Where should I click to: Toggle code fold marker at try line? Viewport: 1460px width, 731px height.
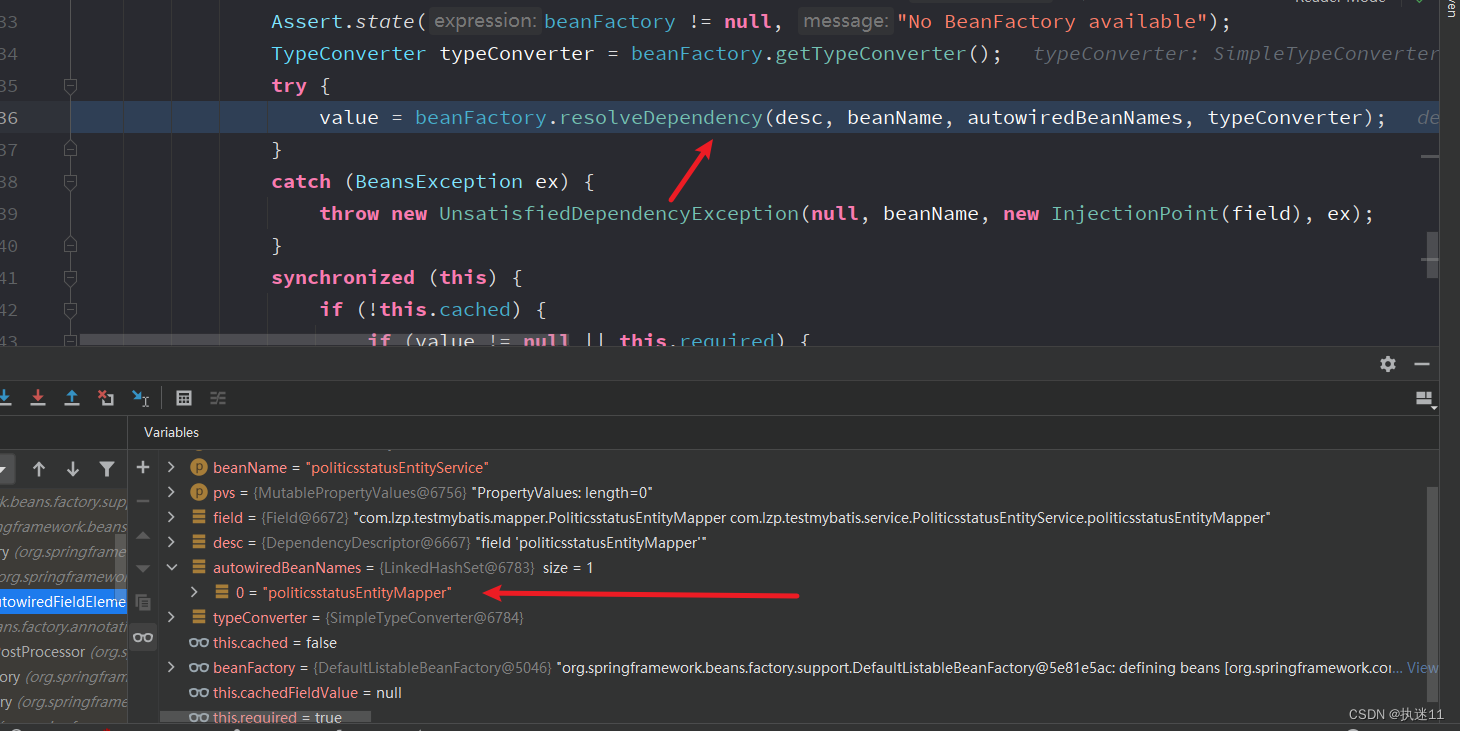70,87
